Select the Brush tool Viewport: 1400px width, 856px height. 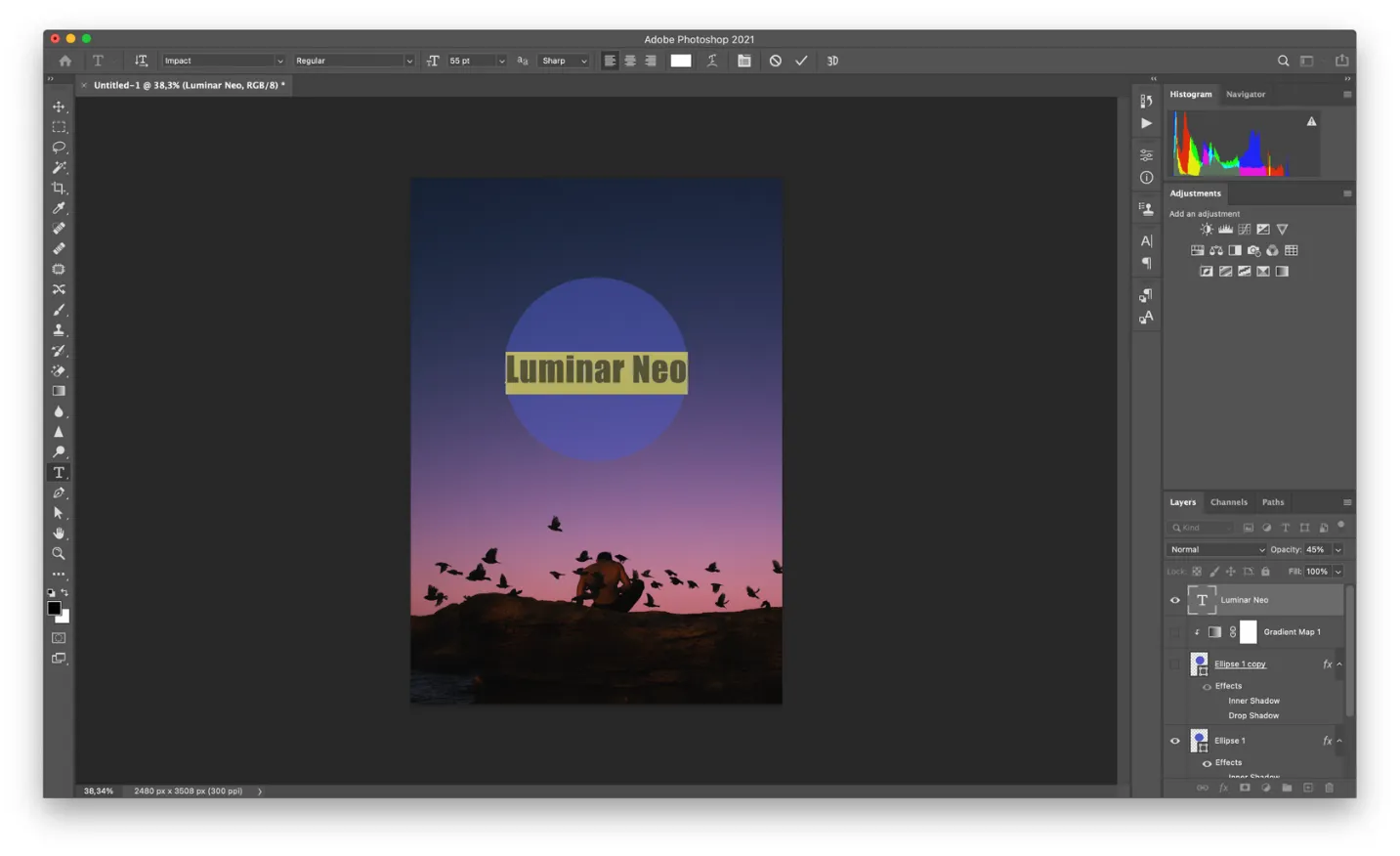(59, 310)
